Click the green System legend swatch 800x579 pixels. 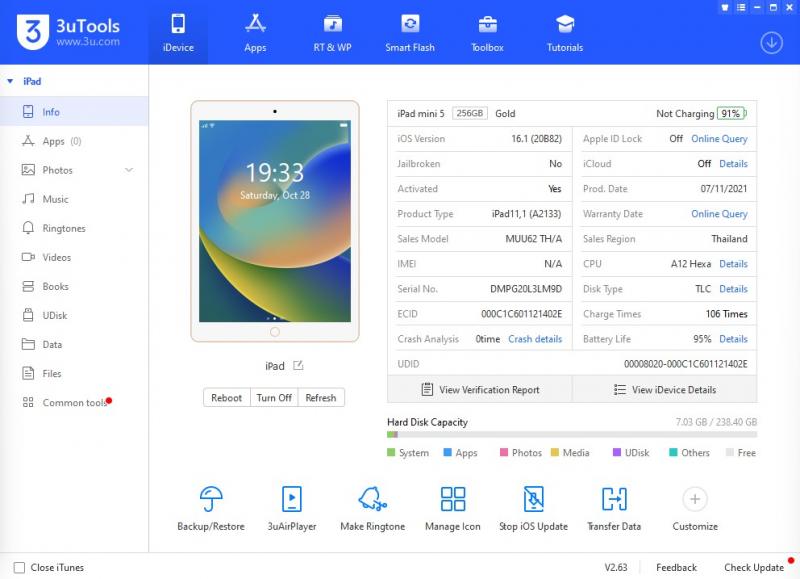[x=391, y=452]
